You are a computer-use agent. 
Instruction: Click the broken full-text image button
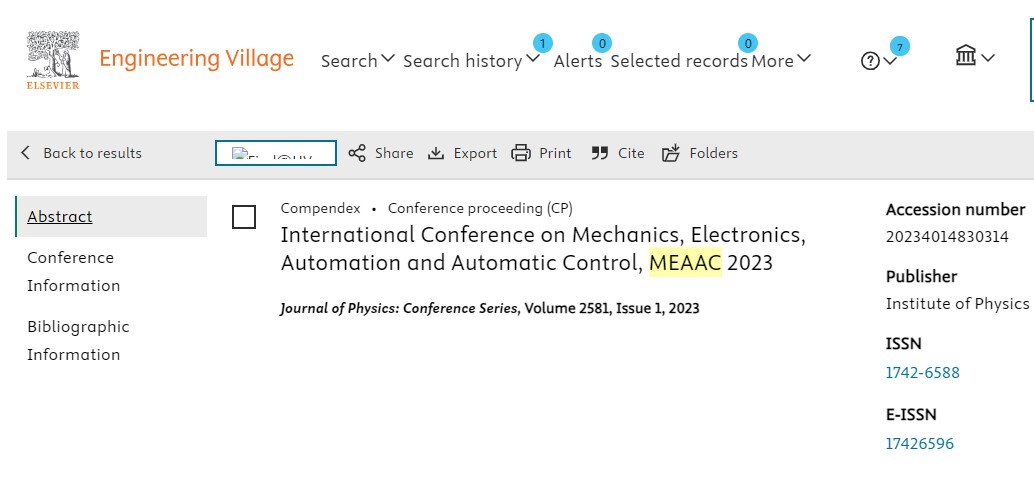(276, 153)
